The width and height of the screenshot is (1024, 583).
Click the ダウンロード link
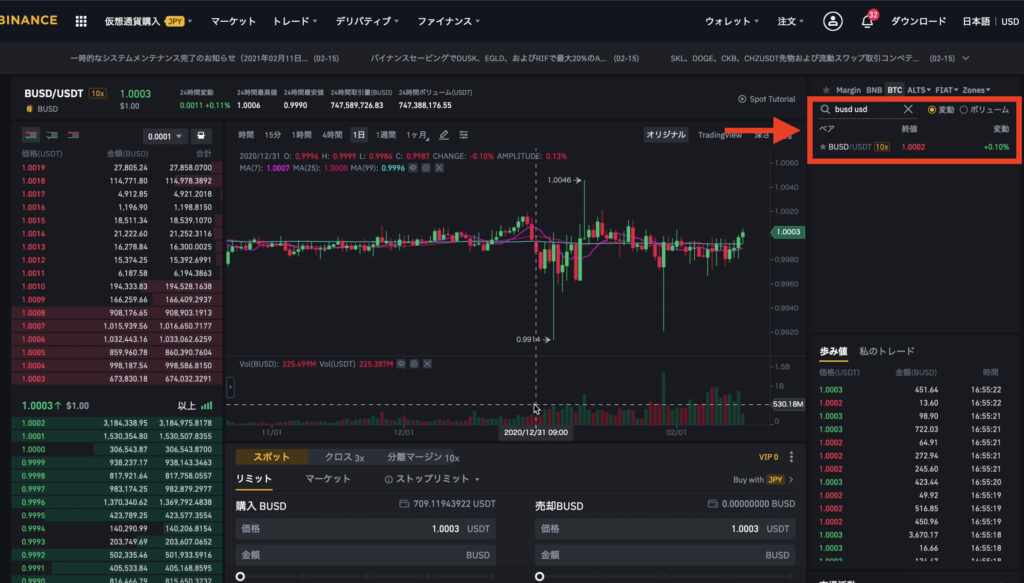click(x=918, y=22)
